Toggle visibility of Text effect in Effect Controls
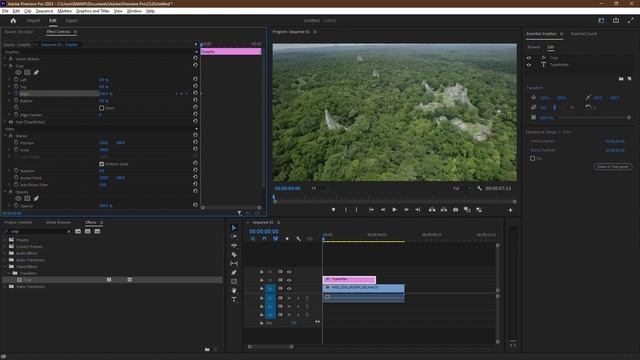 [x=11, y=122]
